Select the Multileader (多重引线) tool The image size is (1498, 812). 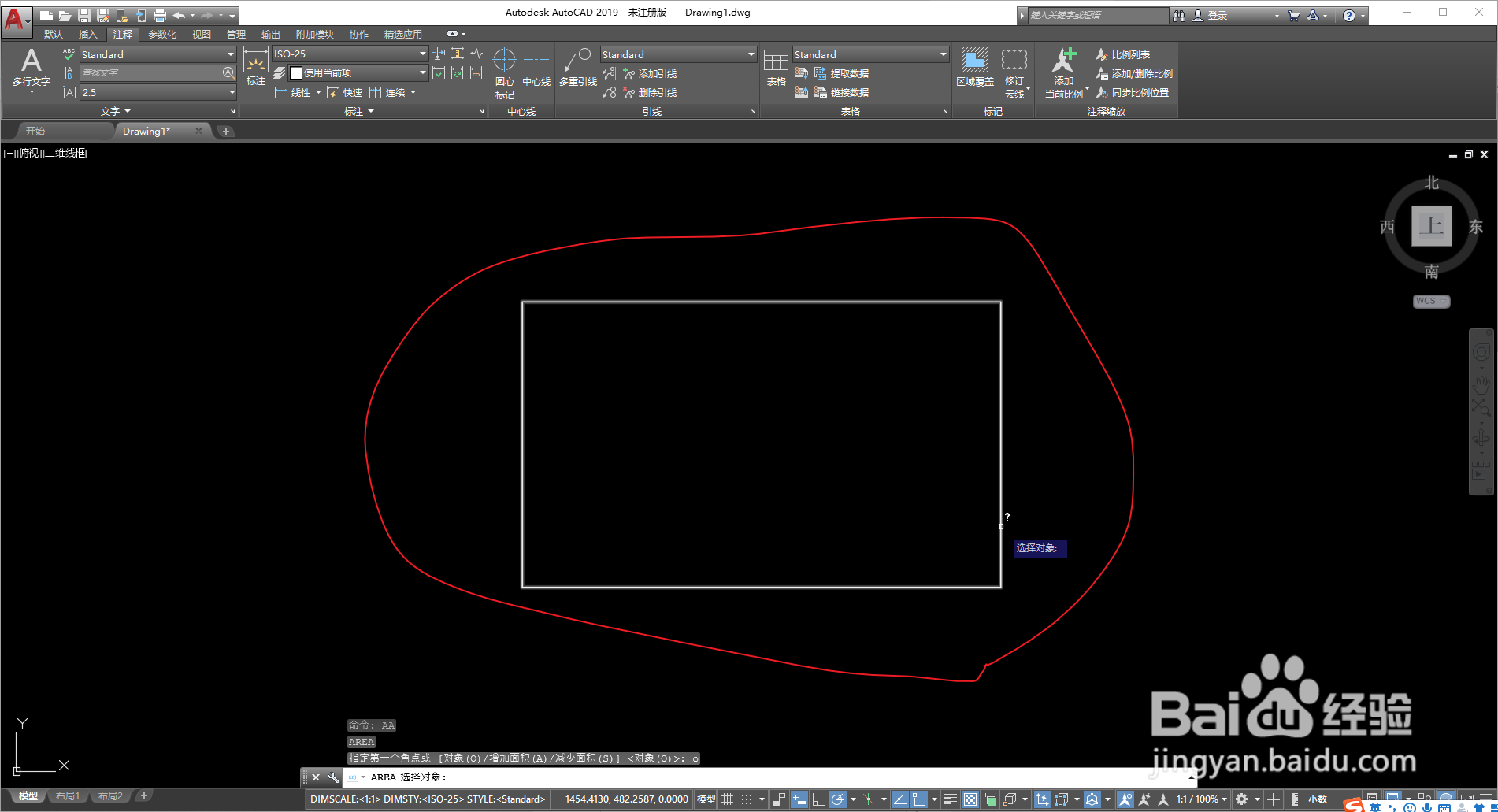[578, 69]
